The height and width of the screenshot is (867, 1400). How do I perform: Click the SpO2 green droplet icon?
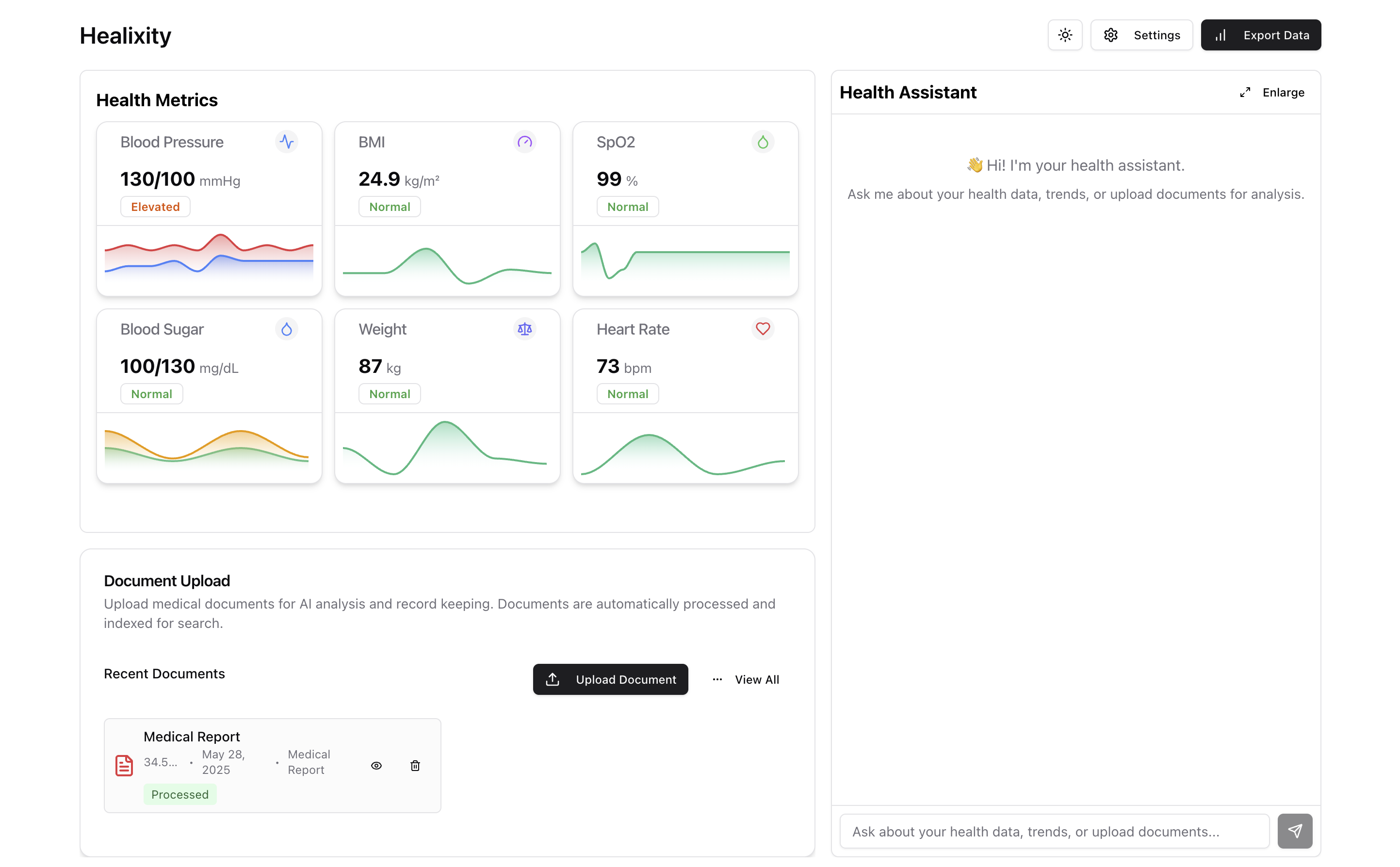[x=762, y=142]
